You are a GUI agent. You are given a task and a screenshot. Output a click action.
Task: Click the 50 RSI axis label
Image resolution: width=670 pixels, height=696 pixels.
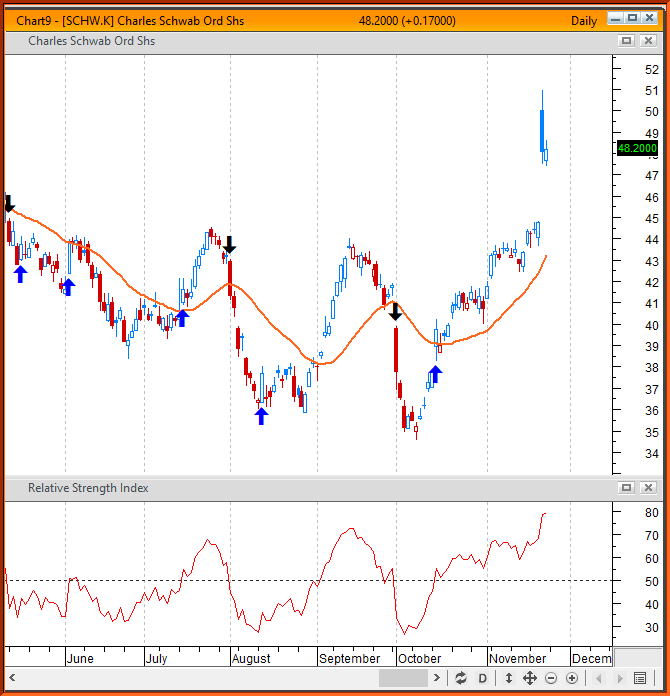[652, 581]
